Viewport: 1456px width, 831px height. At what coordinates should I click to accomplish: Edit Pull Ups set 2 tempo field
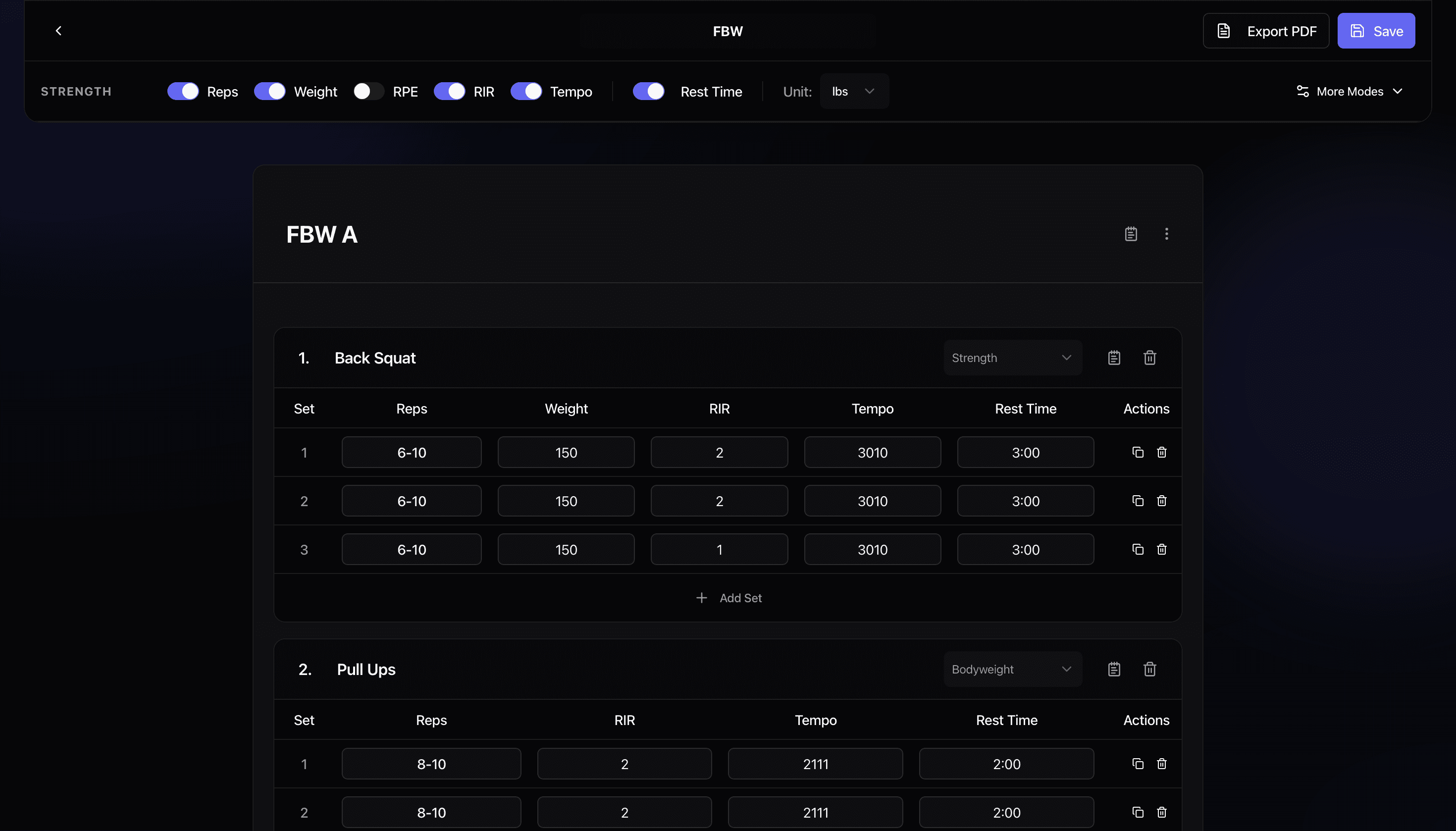[x=816, y=813]
